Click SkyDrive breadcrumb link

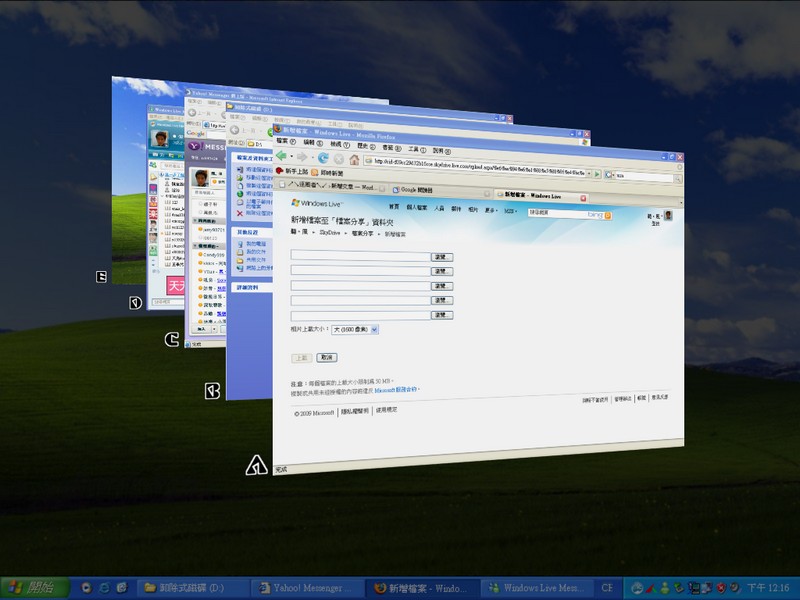pos(330,232)
